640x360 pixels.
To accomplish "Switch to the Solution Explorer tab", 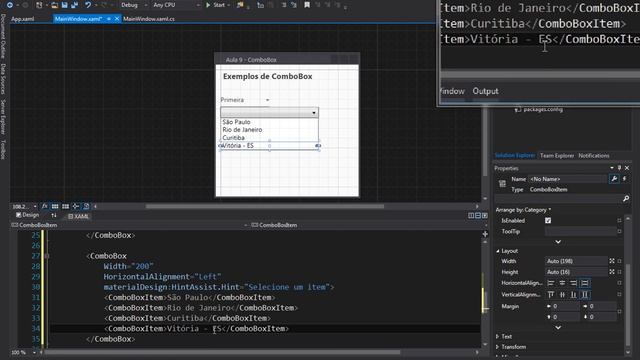I will click(515, 156).
